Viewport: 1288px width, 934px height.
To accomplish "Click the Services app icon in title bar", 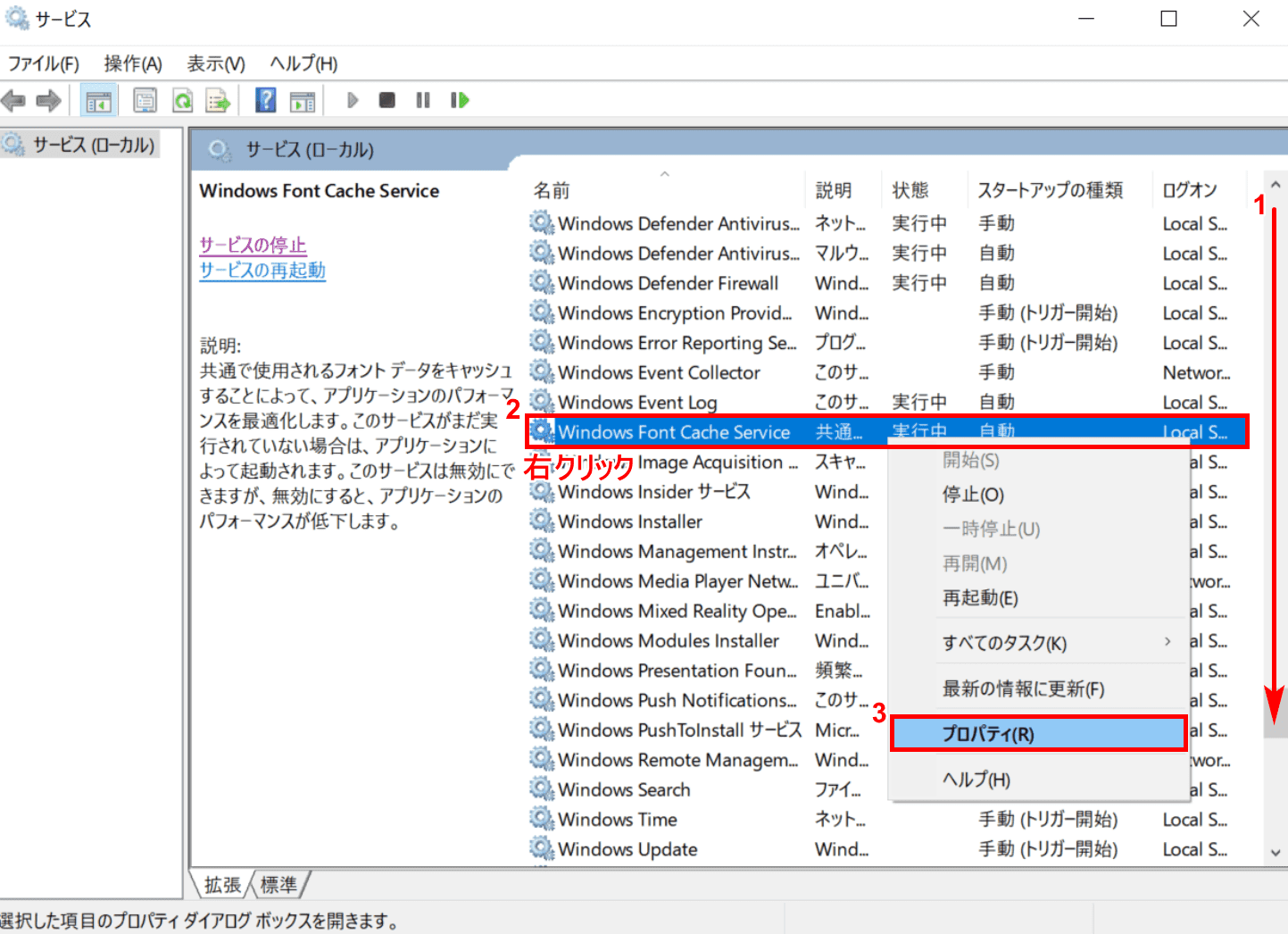I will pyautogui.click(x=17, y=18).
